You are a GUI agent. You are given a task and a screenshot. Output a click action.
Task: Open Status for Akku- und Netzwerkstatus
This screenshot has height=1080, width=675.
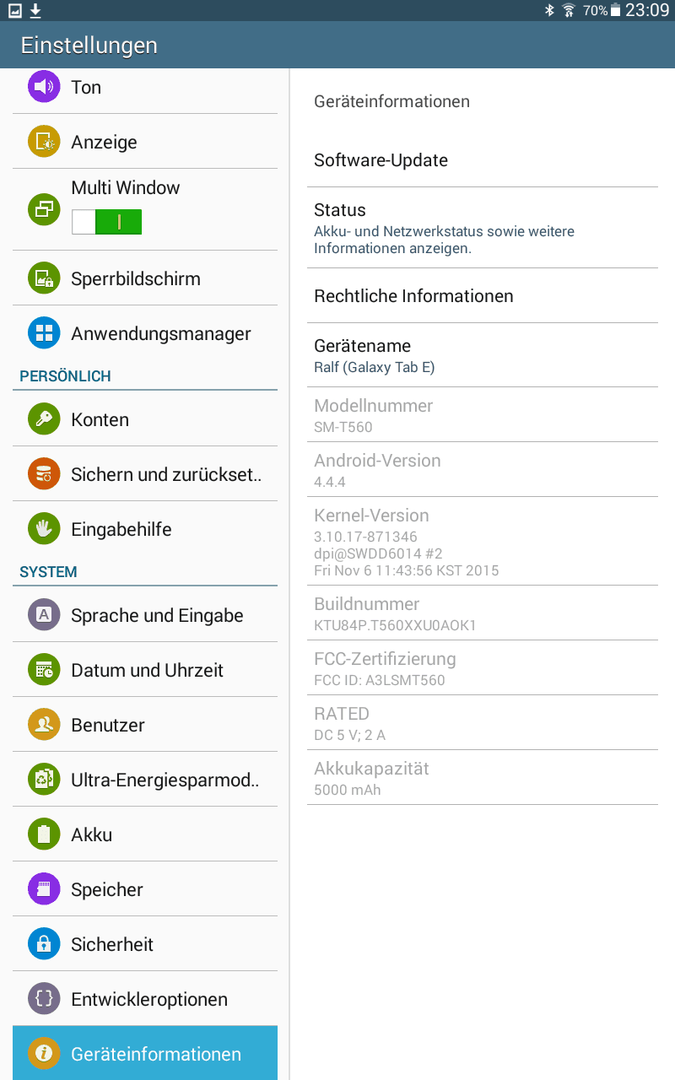pos(482,228)
